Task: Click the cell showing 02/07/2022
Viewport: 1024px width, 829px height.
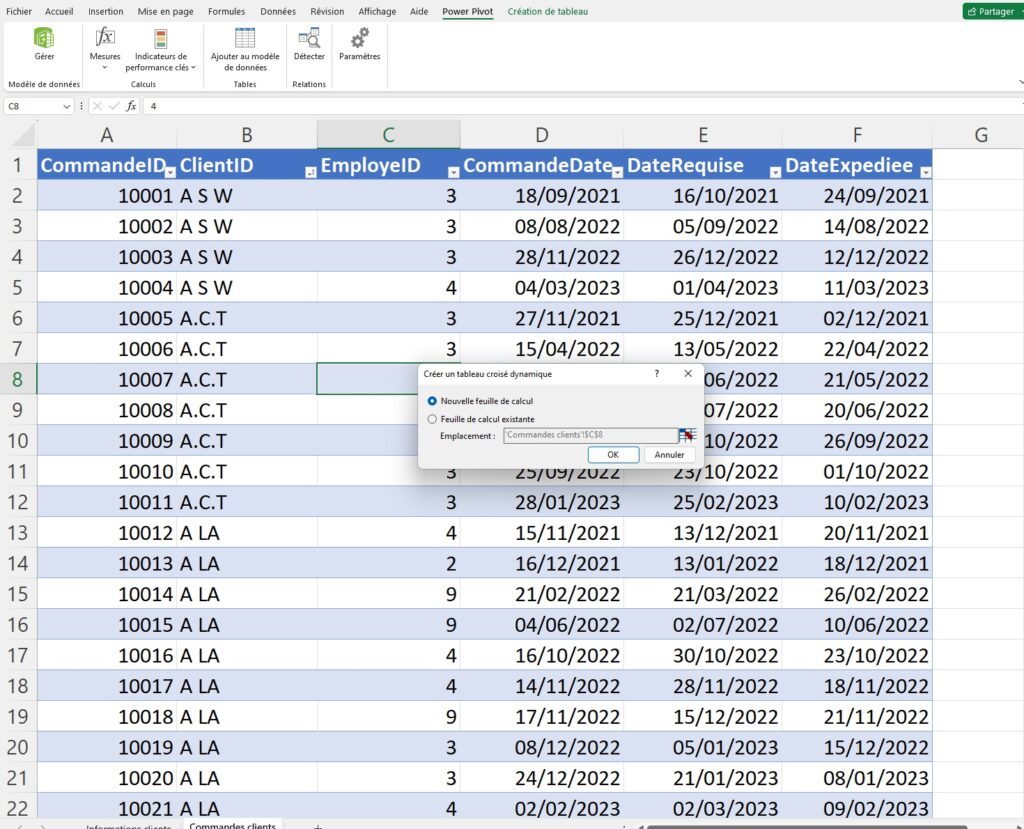Action: click(x=703, y=625)
